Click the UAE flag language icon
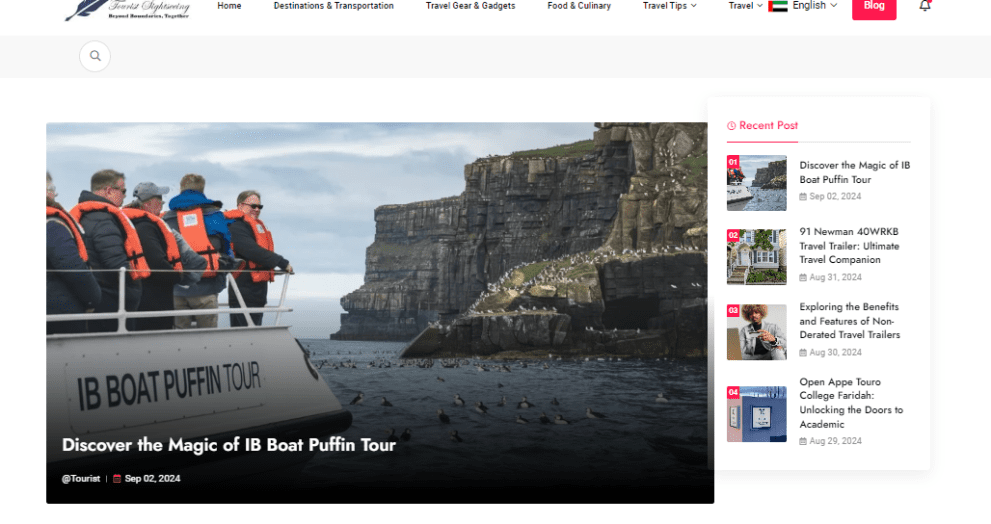The height and width of the screenshot is (524, 991). point(778,6)
